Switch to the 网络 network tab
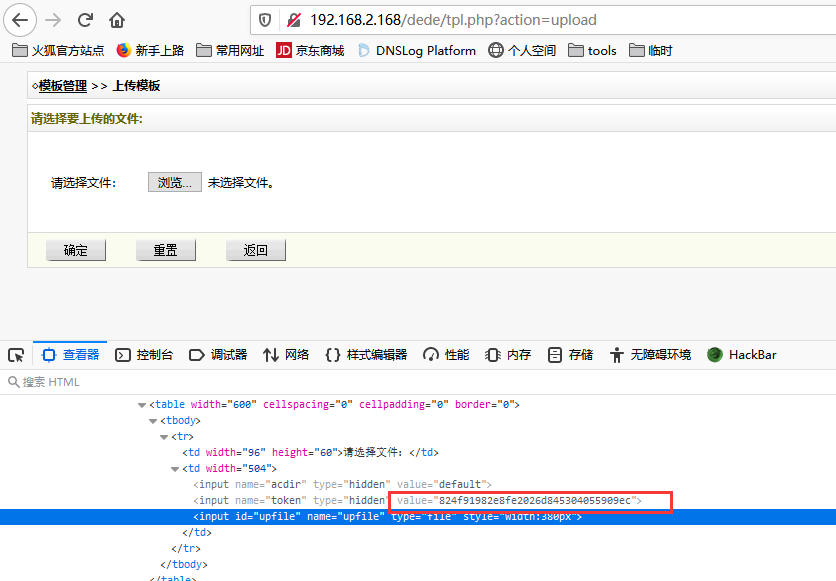The height and width of the screenshot is (581, 836). [x=286, y=355]
